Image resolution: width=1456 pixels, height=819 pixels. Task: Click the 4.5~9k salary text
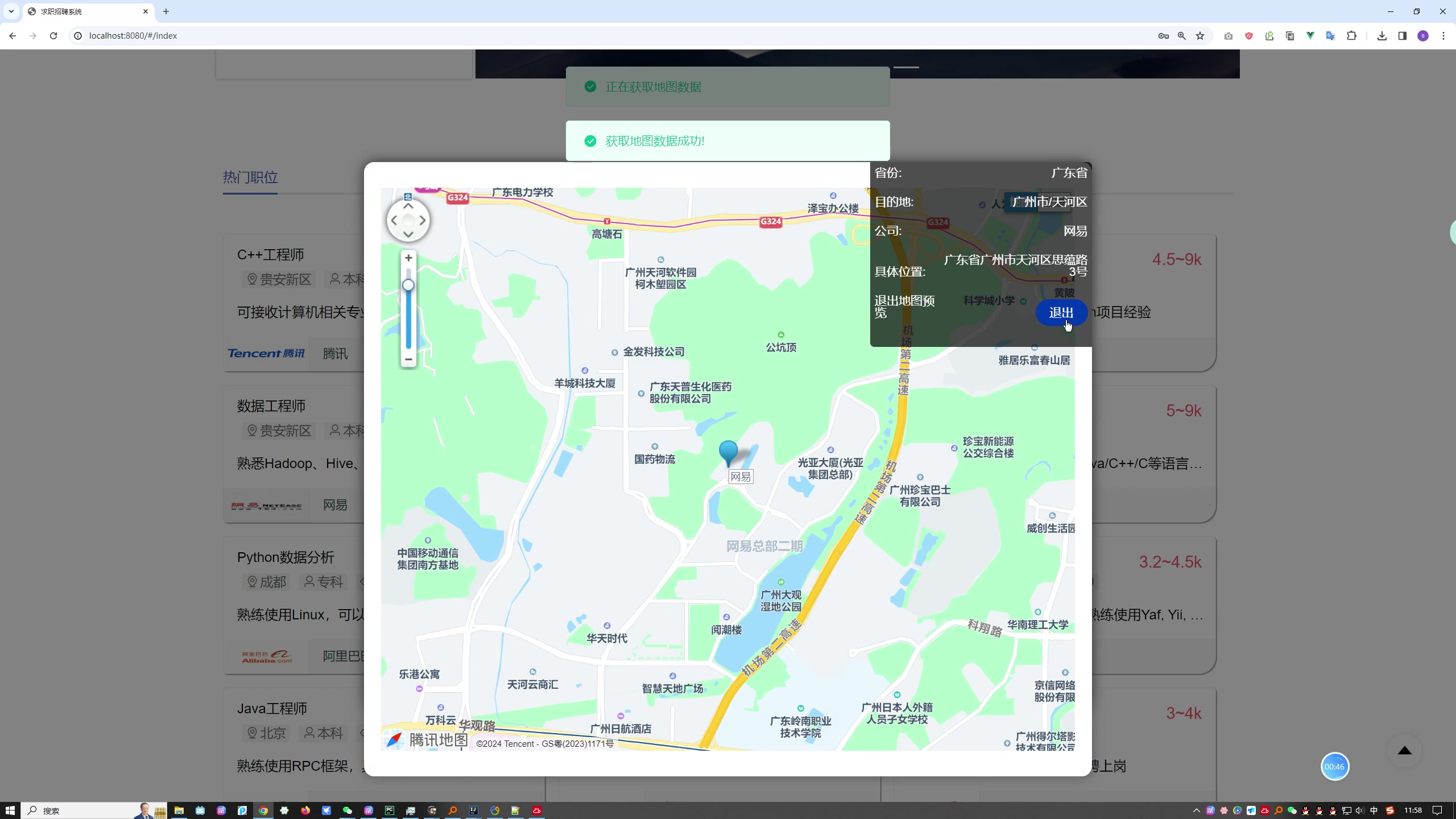click(1177, 260)
